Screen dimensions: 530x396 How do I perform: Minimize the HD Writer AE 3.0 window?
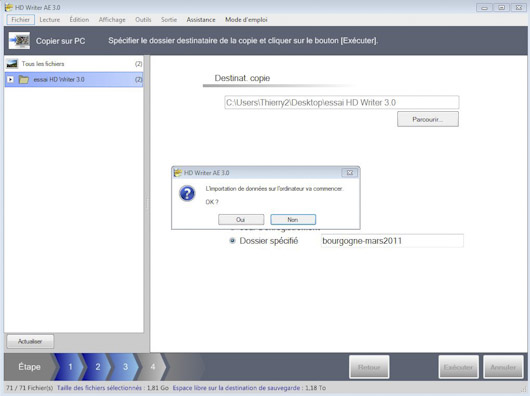pos(484,7)
